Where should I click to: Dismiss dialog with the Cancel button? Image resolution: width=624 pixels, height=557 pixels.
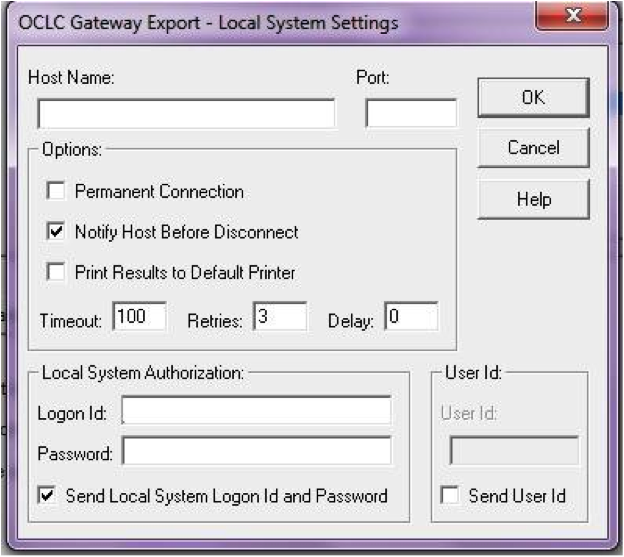[x=533, y=148]
